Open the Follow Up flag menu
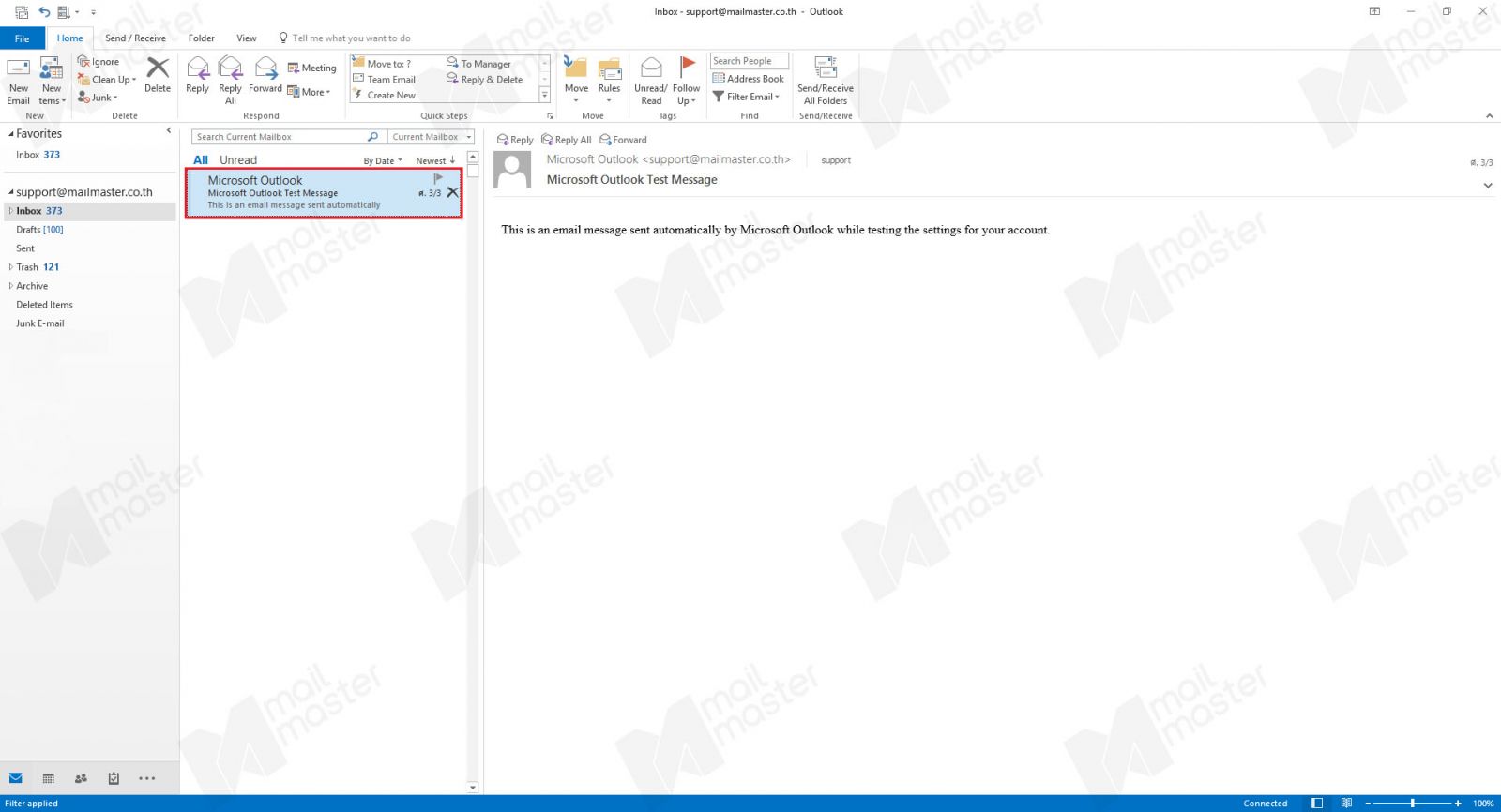 coord(687,80)
